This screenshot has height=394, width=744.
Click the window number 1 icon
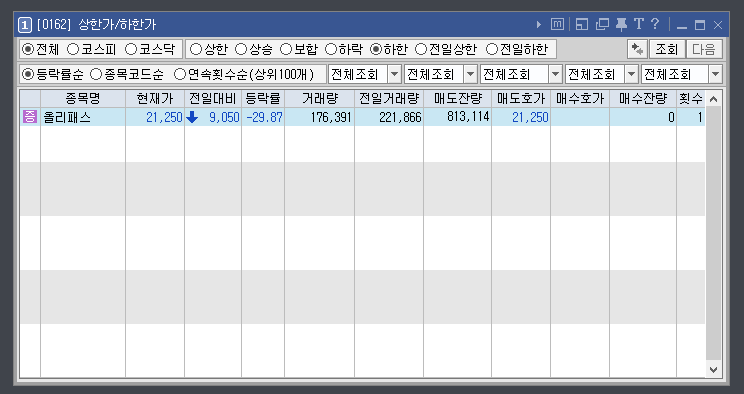[25, 25]
